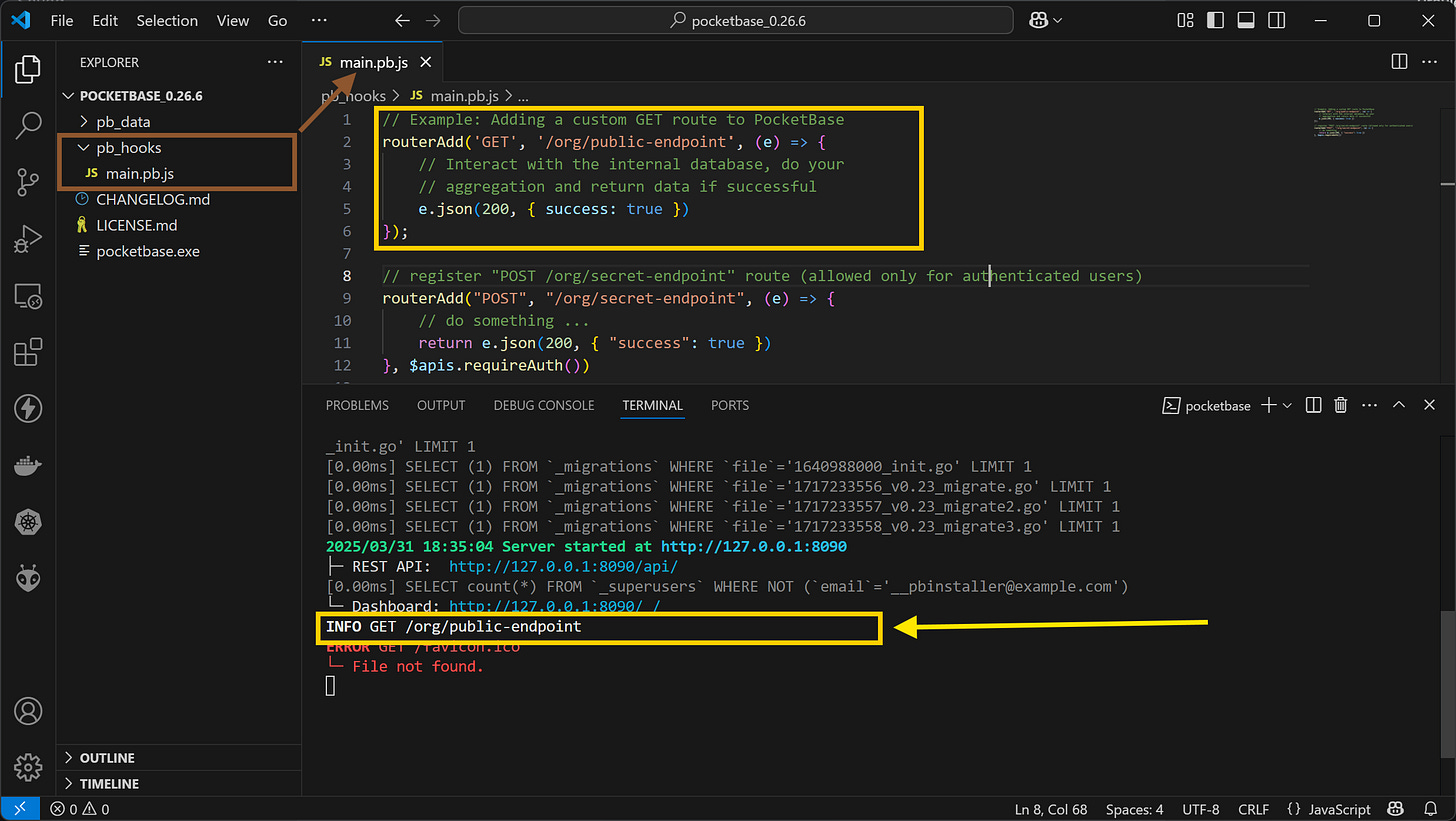Close the main.pb.js editor tab

click(425, 62)
